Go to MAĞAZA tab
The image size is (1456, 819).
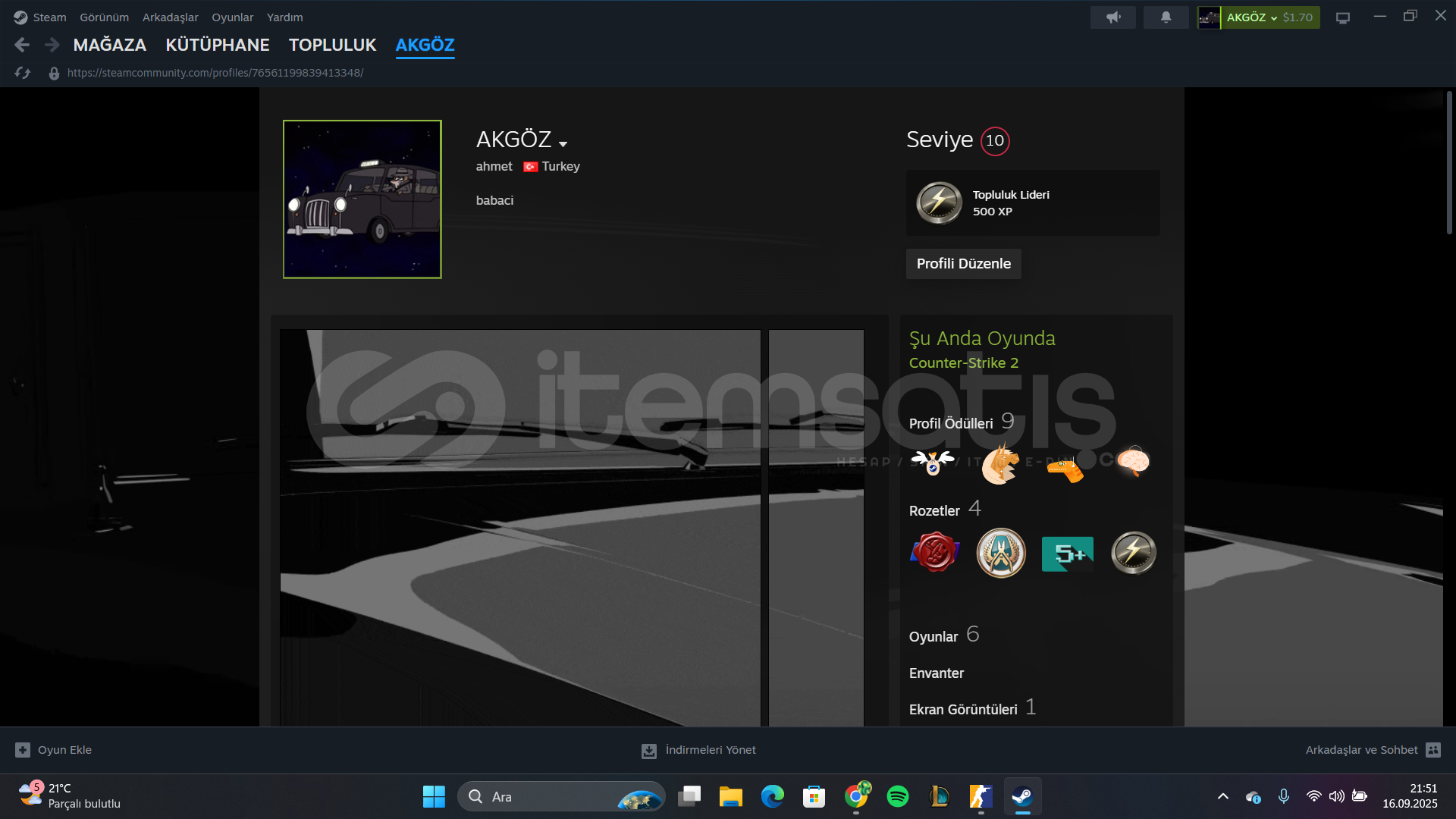click(x=110, y=45)
